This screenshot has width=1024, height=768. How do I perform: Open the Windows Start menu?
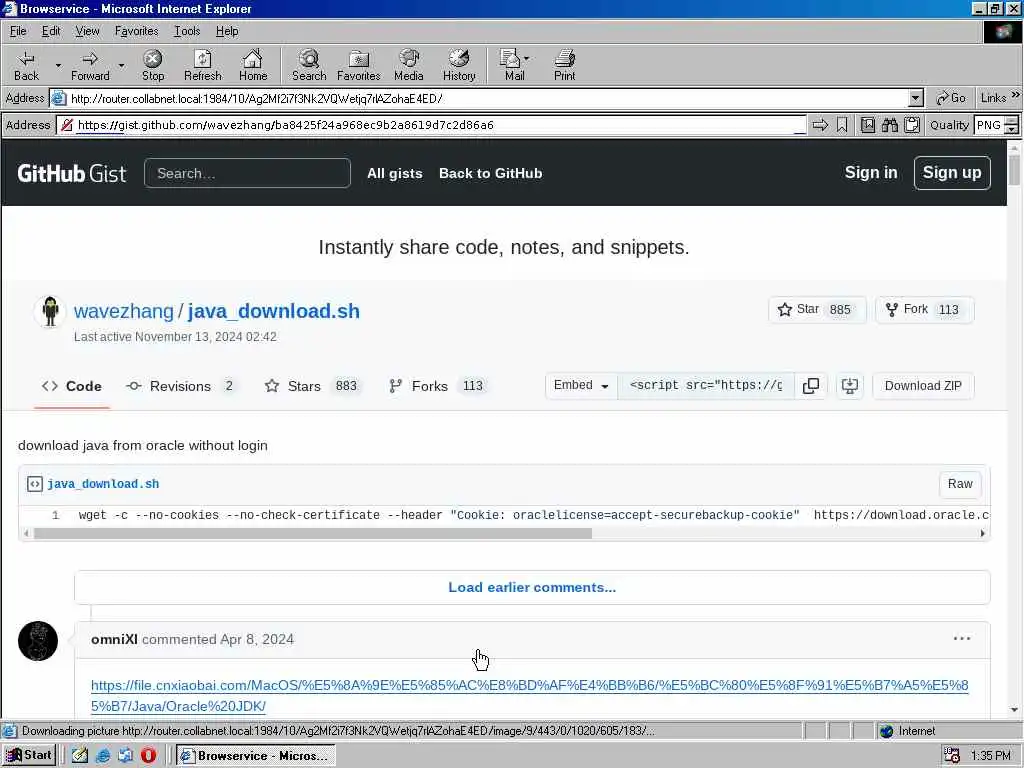(x=29, y=756)
